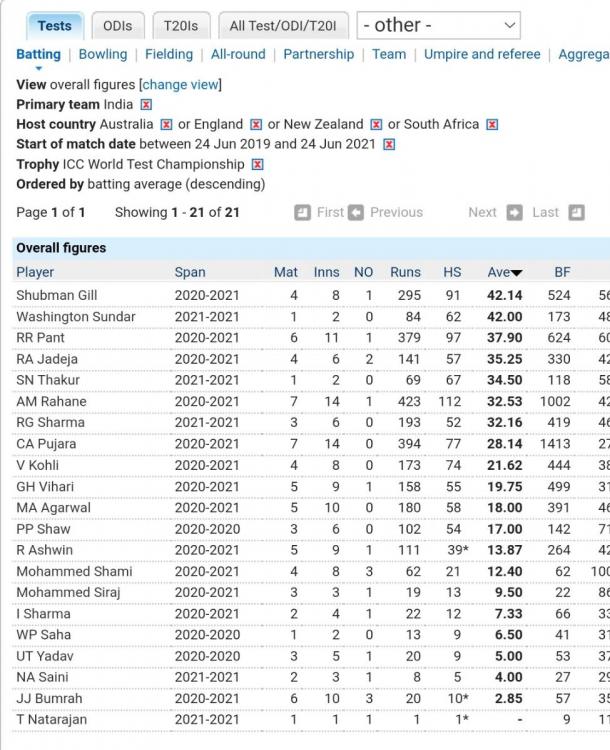The width and height of the screenshot is (610, 750).
Task: Click the First page icon
Action: [x=302, y=212]
